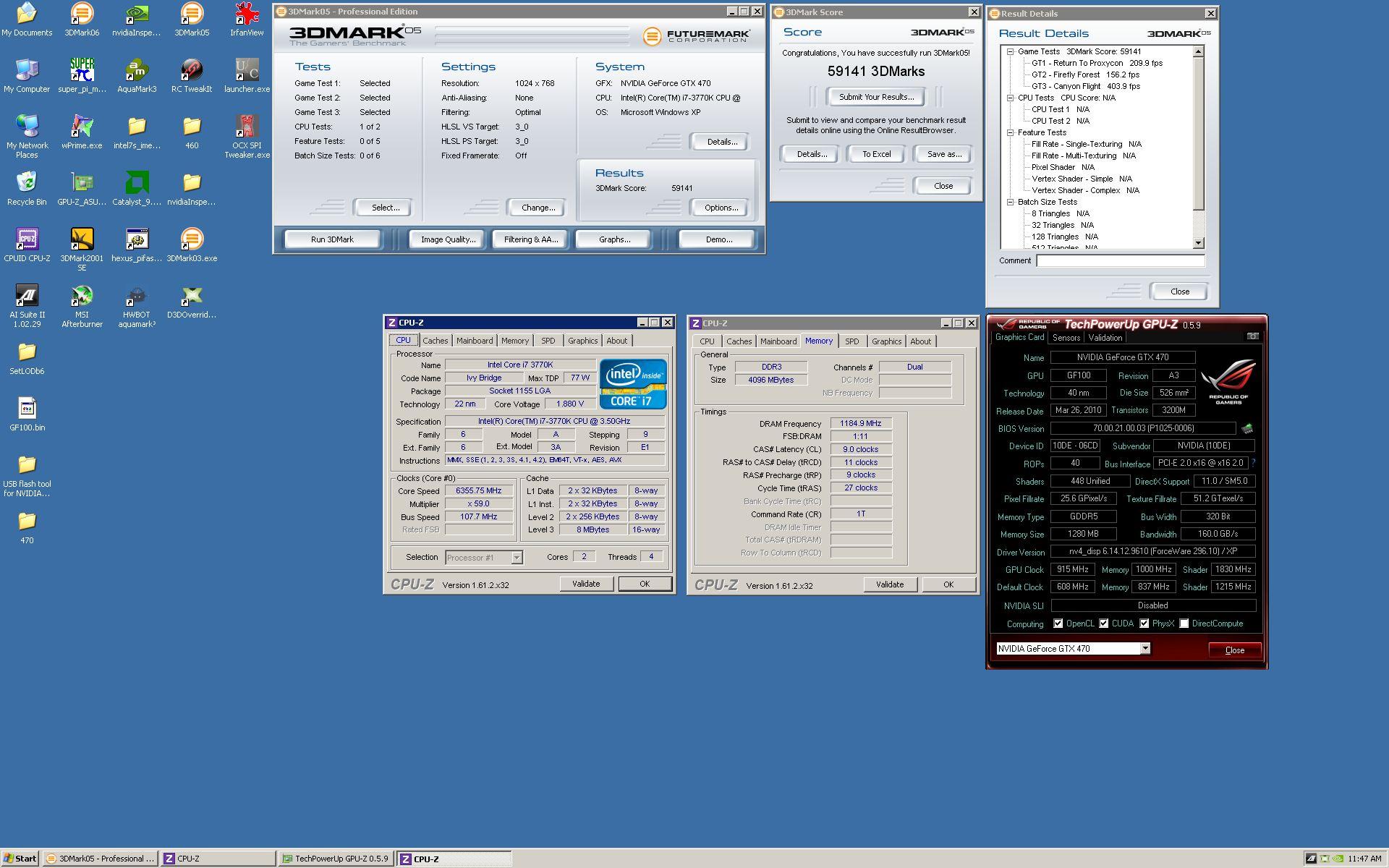Export score with To Excel button
Image resolution: width=1389 pixels, height=868 pixels.
click(x=876, y=154)
